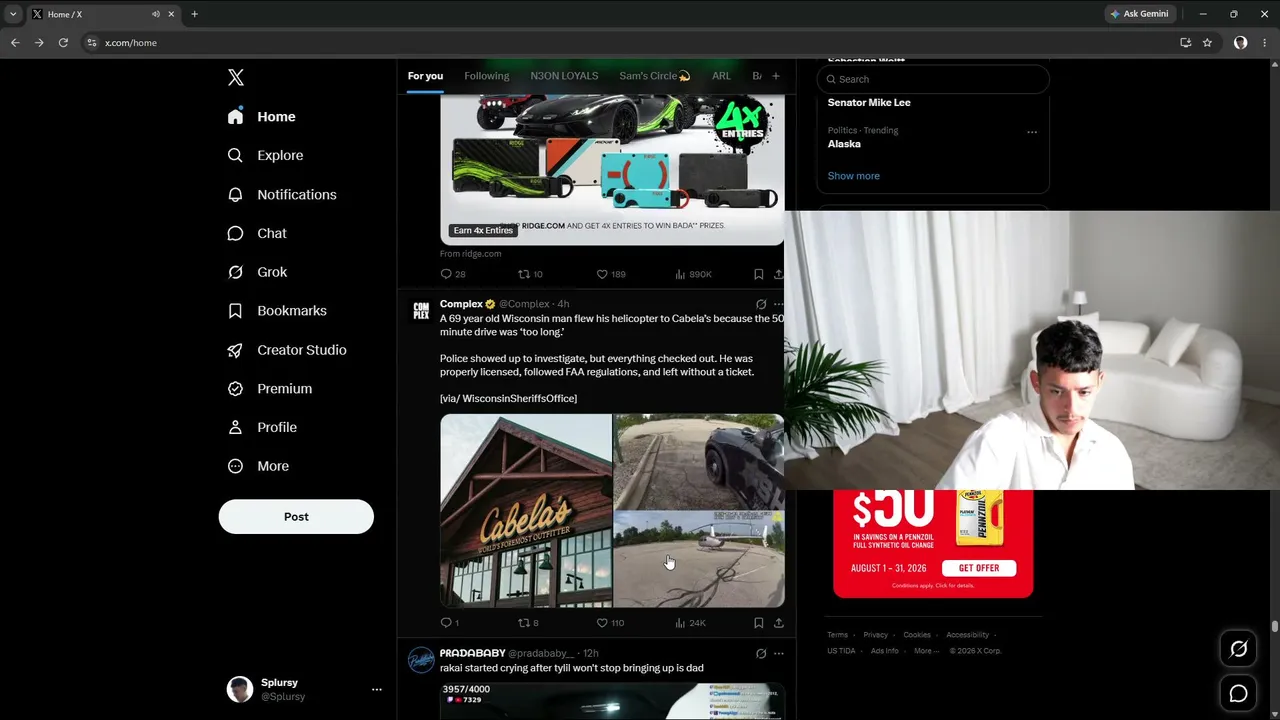Open the Ask Gemini button
The height and width of the screenshot is (720, 1280).
click(x=1138, y=14)
